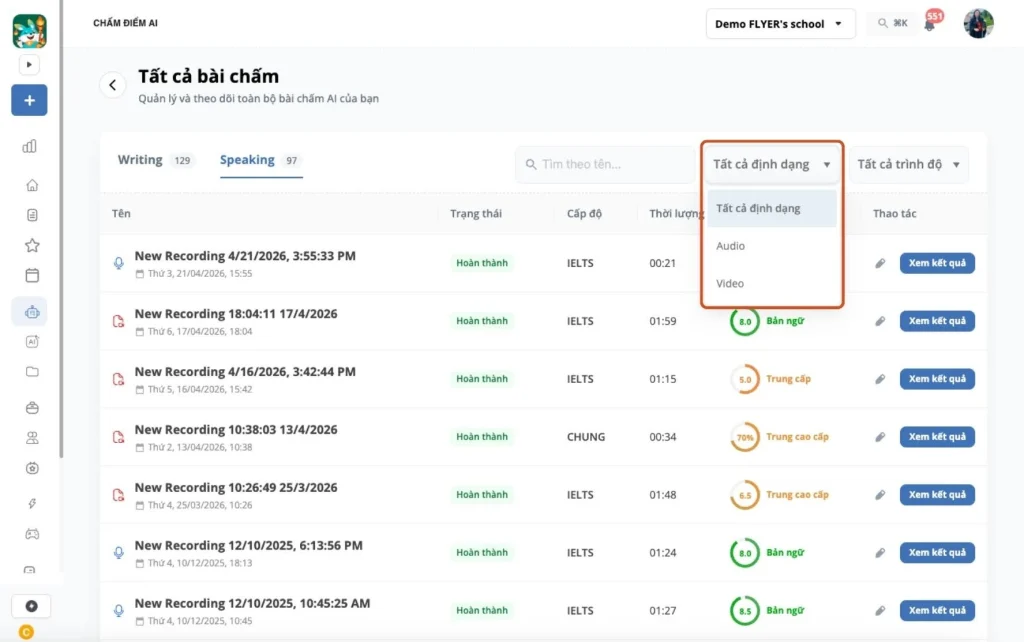1024x642 pixels.
Task: Click the Tên column header
Action: point(121,214)
